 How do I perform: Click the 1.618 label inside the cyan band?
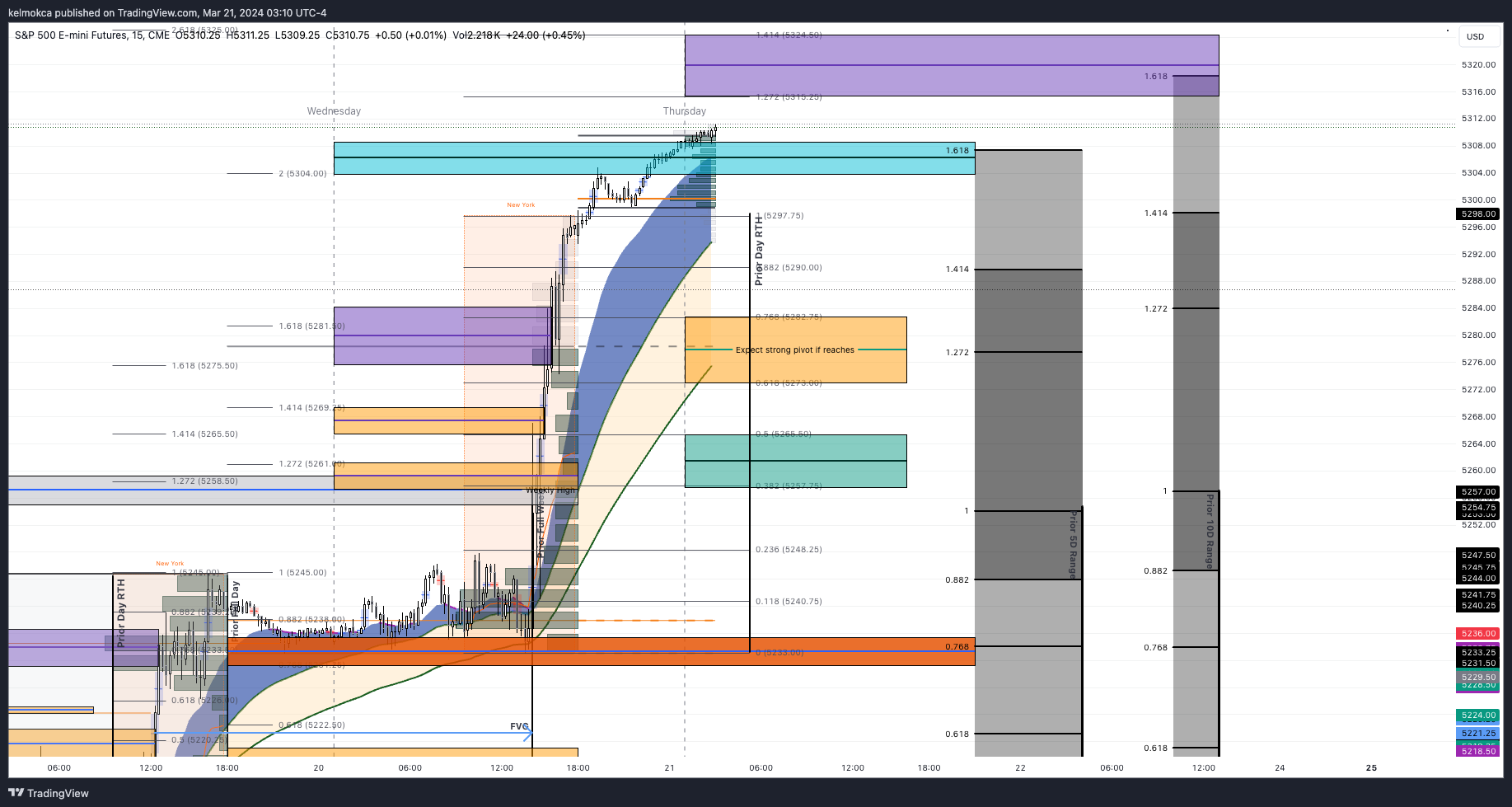pyautogui.click(x=957, y=151)
